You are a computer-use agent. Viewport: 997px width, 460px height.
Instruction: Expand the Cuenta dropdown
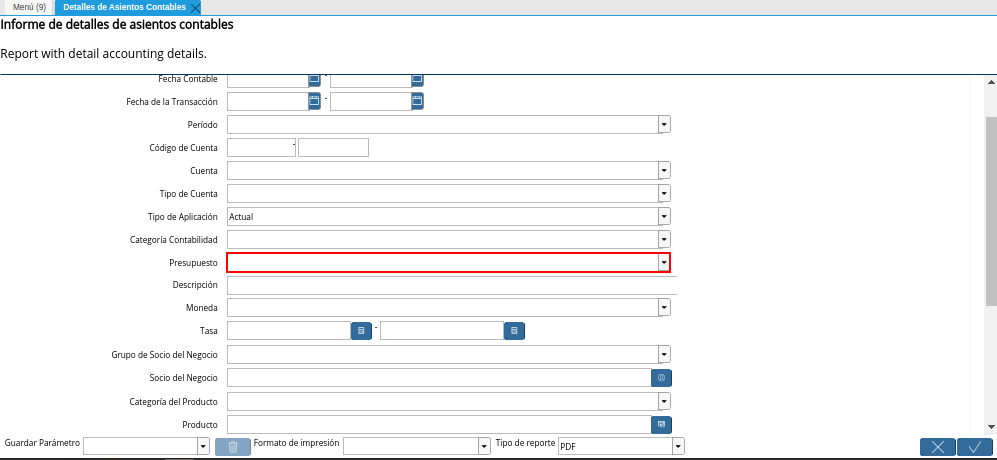664,171
